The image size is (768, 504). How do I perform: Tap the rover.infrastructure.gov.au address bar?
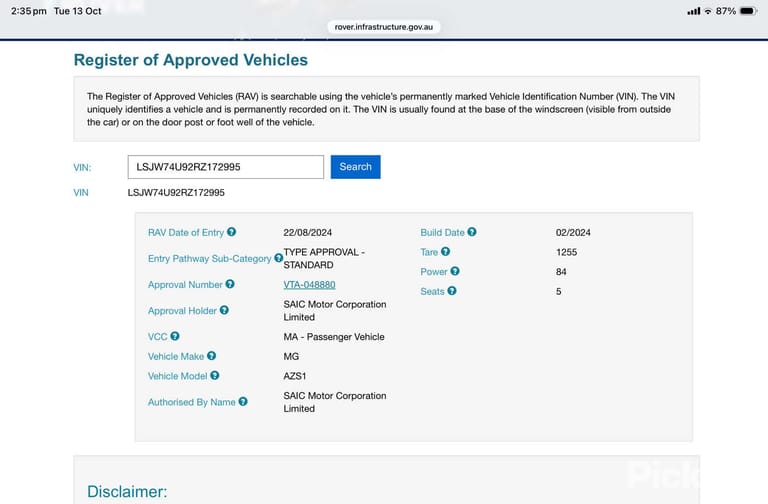(384, 27)
